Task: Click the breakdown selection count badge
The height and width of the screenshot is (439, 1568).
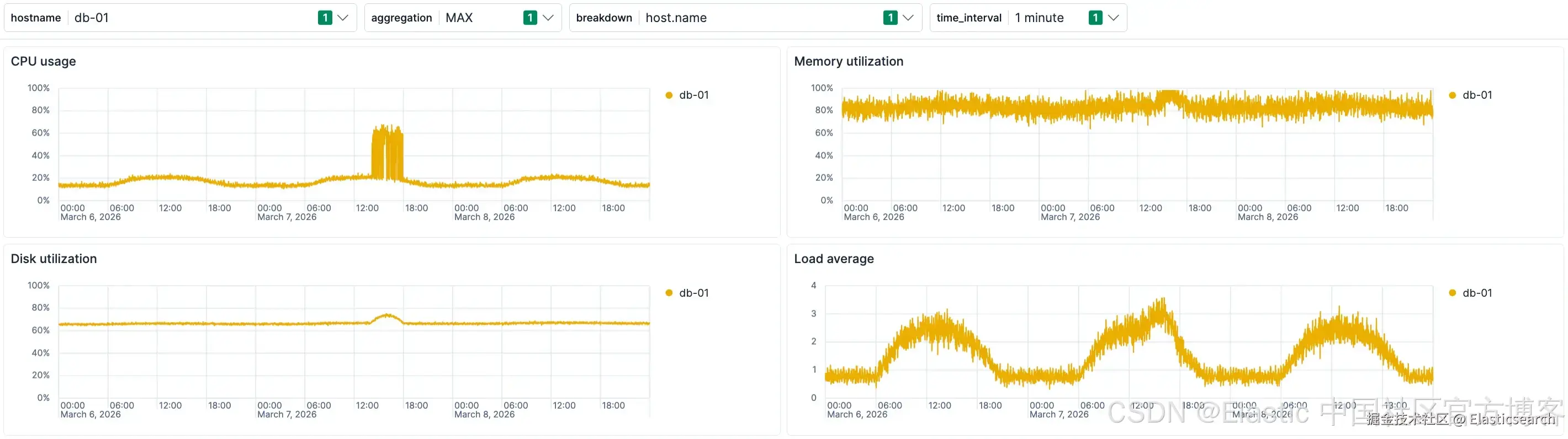Action: (890, 18)
